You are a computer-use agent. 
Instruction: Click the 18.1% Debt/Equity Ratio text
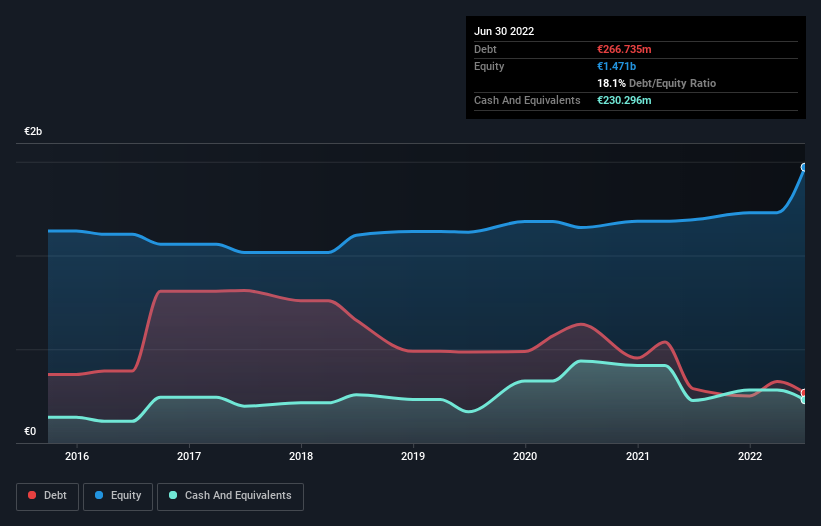657,83
